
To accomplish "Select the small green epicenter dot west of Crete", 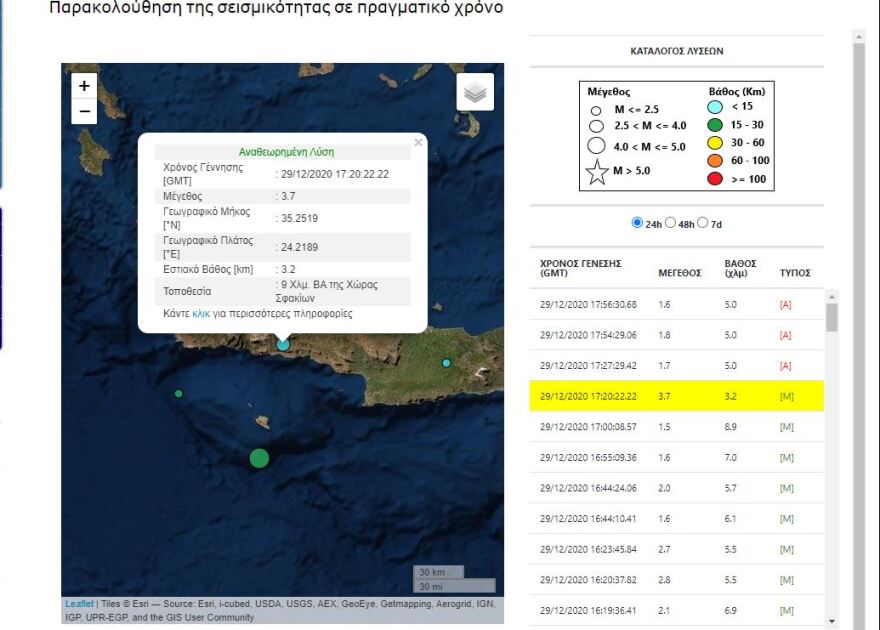I will (180, 394).
